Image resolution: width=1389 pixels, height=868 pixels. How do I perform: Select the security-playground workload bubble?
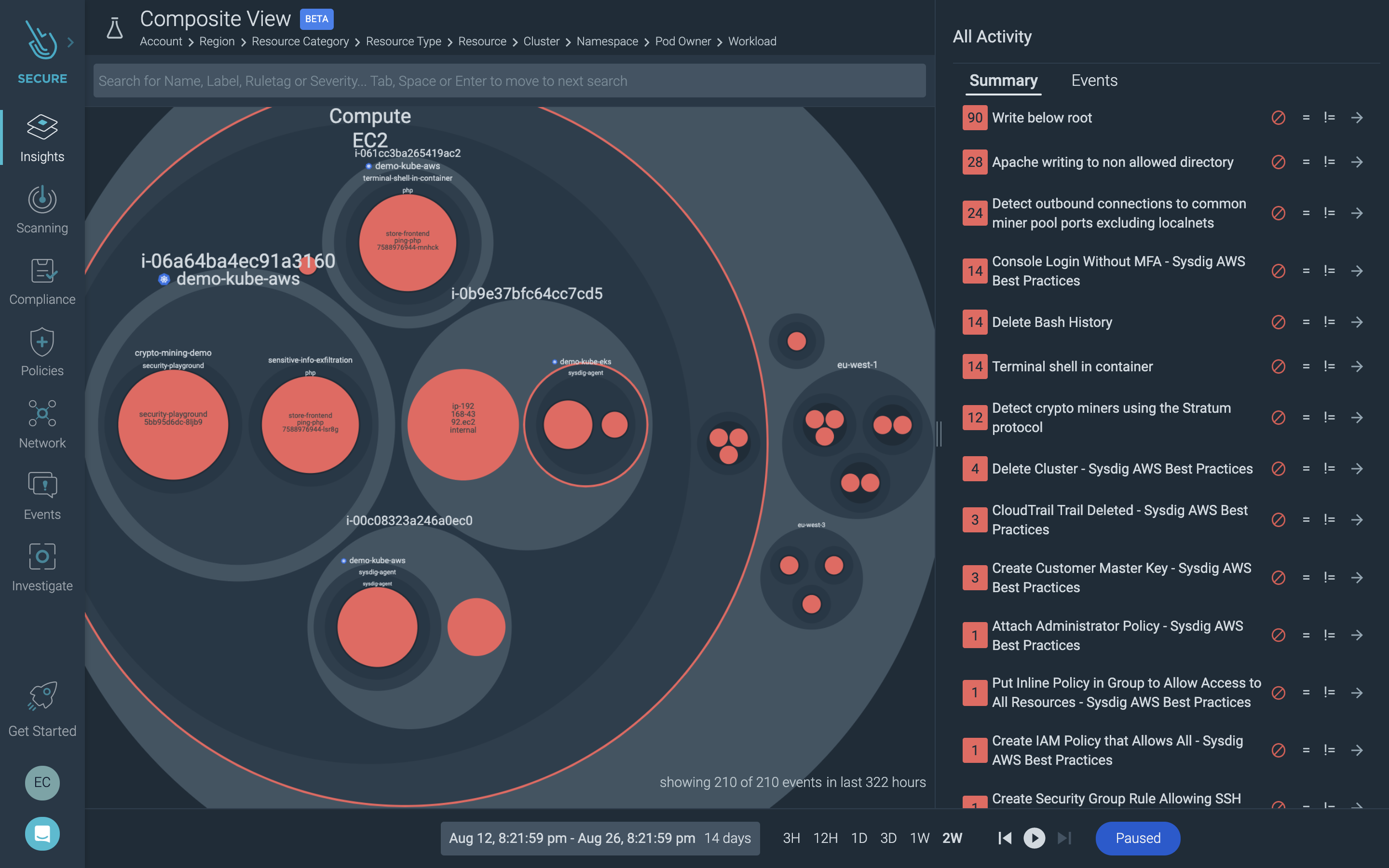point(173,424)
